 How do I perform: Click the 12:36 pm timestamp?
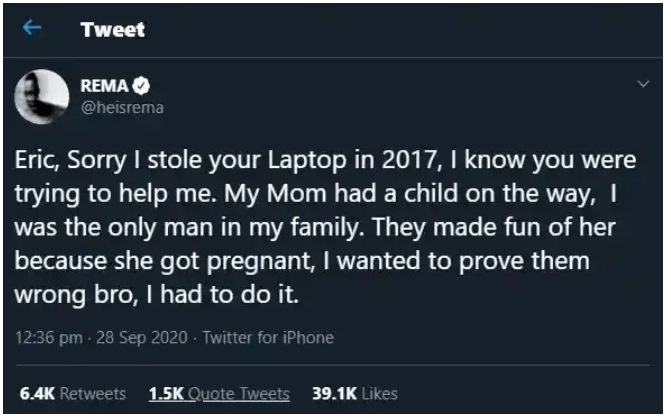point(49,338)
